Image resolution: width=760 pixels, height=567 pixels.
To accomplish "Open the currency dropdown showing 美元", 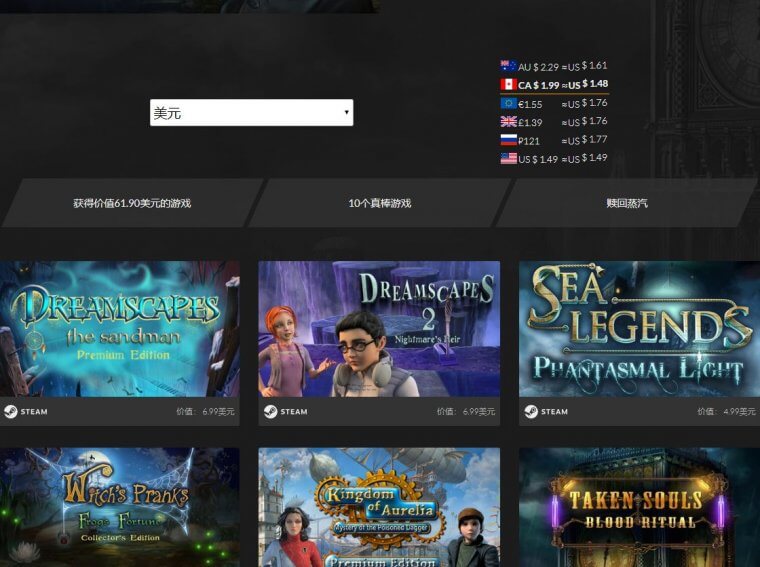I will pos(252,112).
